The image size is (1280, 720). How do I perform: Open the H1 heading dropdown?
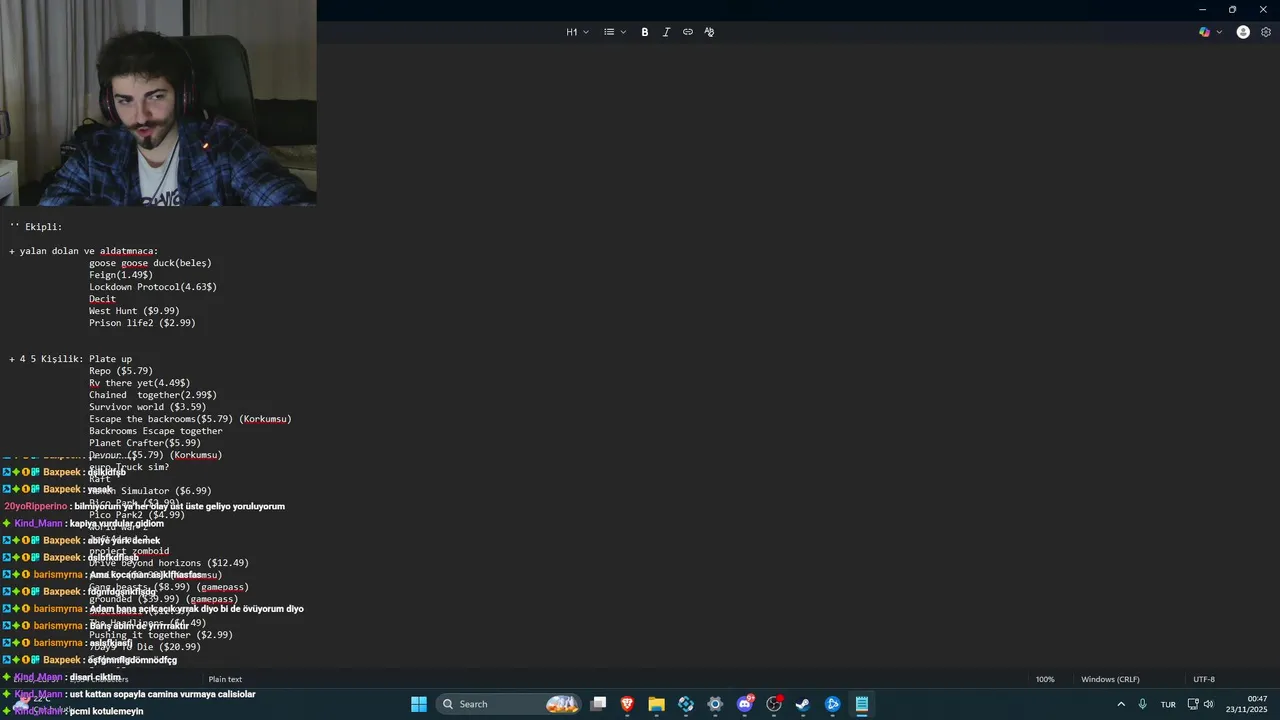577,32
